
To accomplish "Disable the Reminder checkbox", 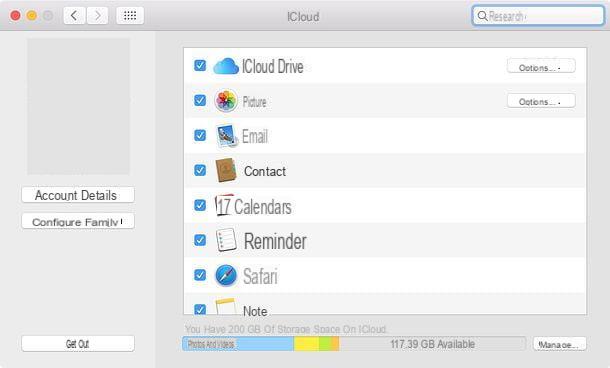I will [x=200, y=240].
